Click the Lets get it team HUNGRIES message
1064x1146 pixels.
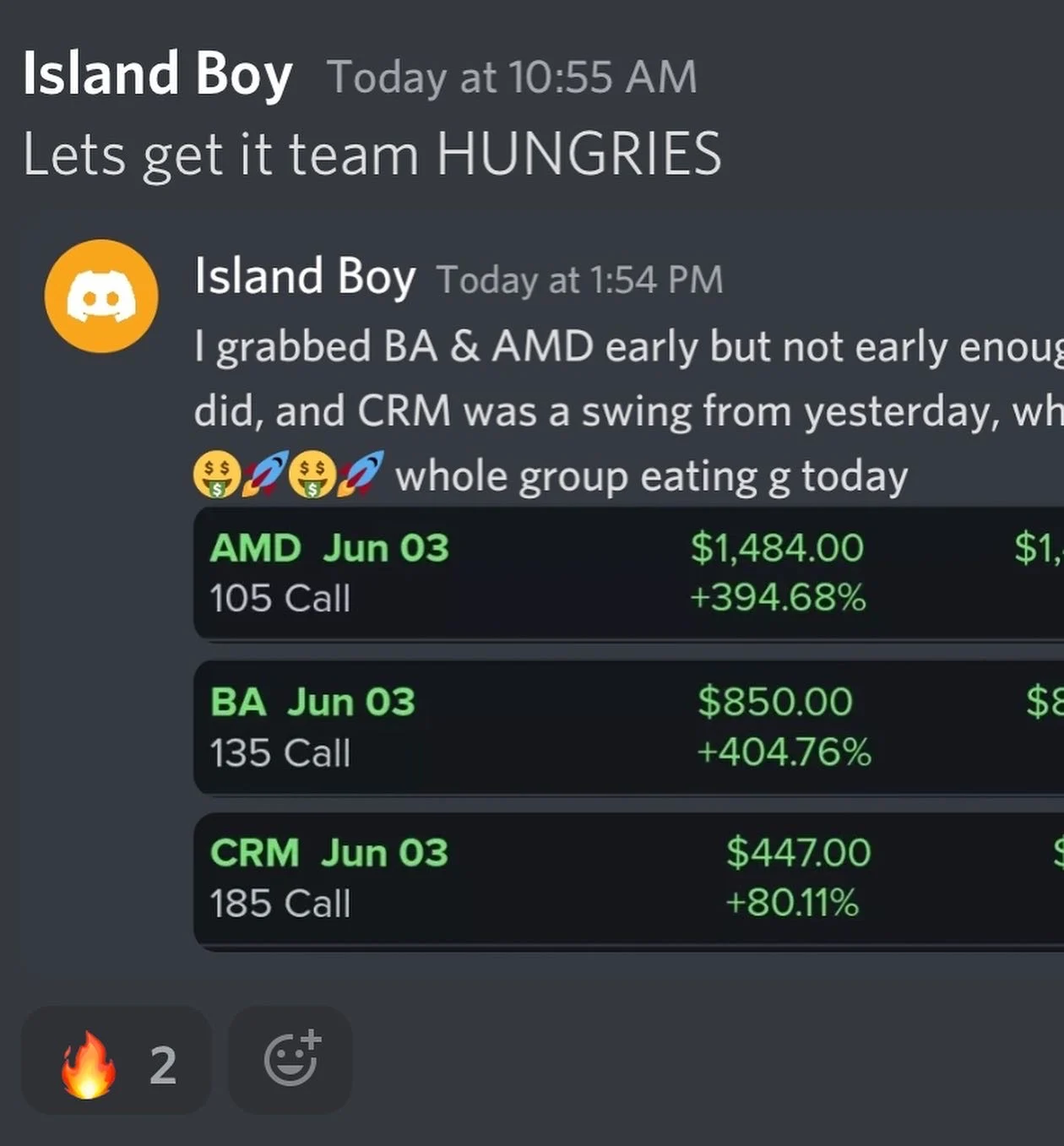[x=372, y=155]
